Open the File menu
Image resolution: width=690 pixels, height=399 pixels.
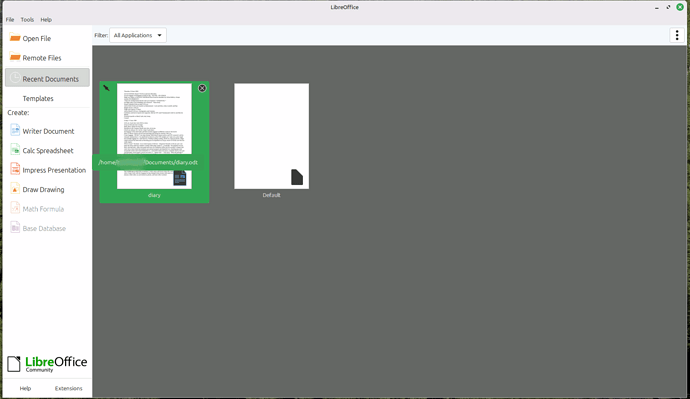coord(10,19)
